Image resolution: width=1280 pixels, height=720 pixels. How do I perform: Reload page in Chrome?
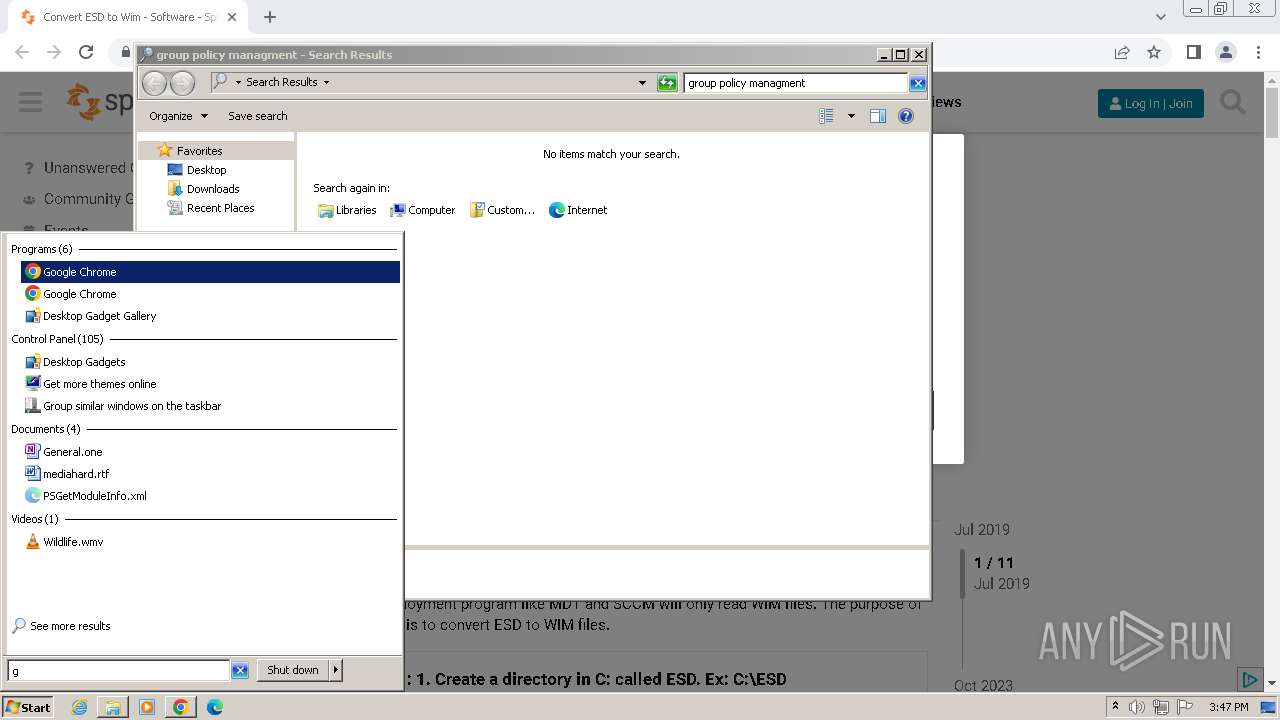coord(86,52)
